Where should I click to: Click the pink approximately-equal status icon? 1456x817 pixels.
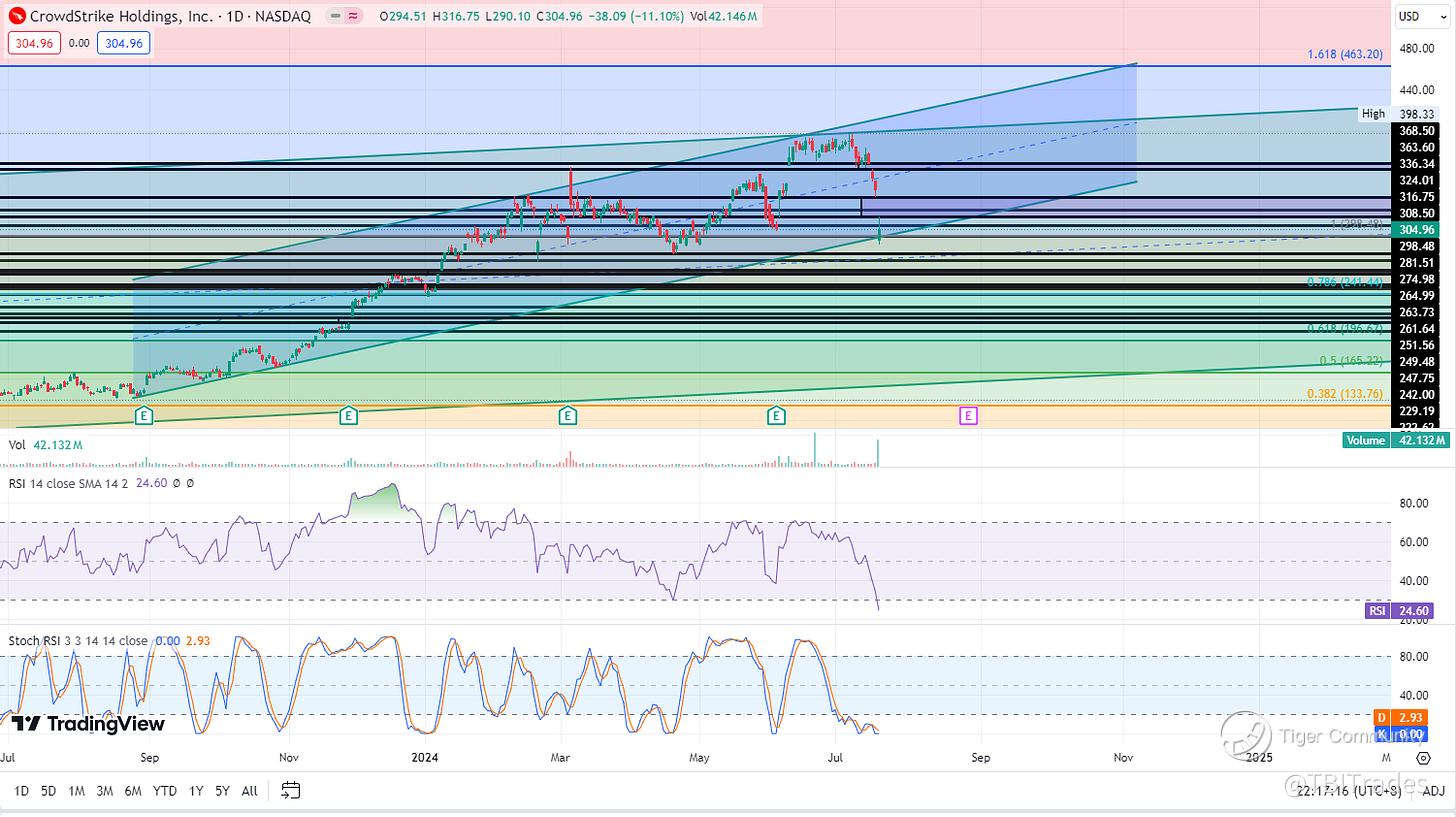point(354,16)
